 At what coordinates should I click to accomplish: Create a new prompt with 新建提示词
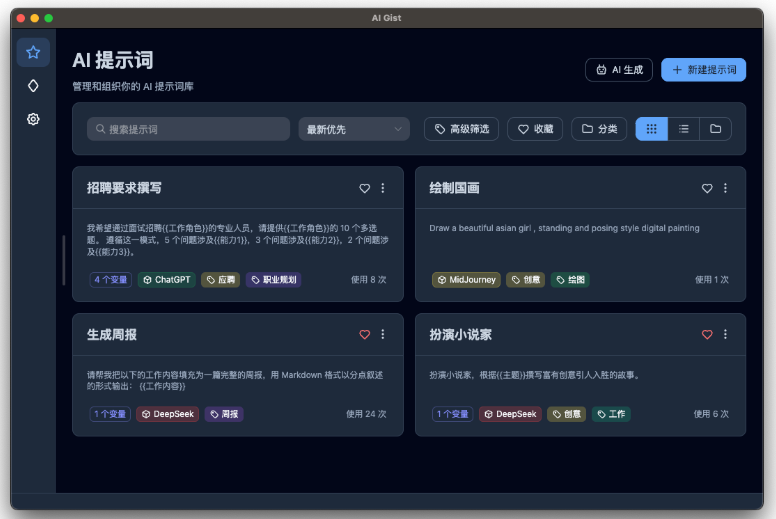pos(703,70)
